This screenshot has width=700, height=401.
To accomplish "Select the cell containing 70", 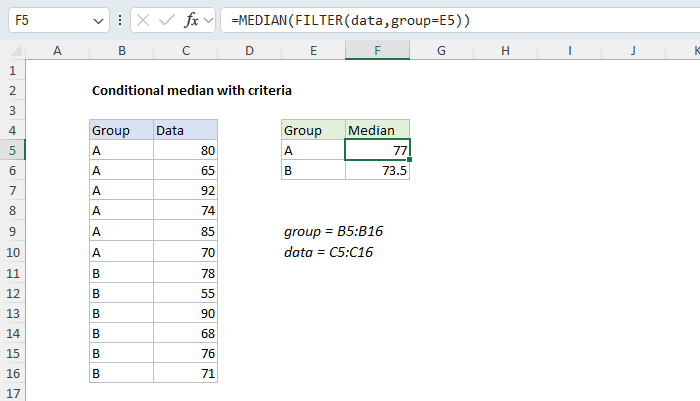I will point(186,252).
